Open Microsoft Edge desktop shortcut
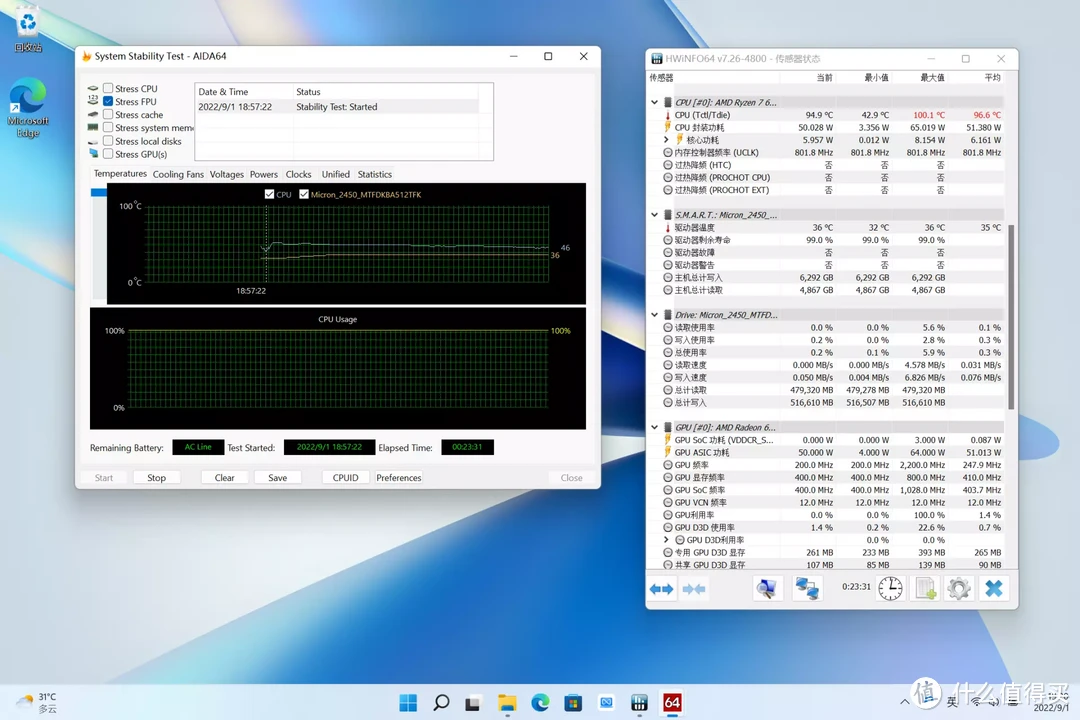 click(28, 108)
